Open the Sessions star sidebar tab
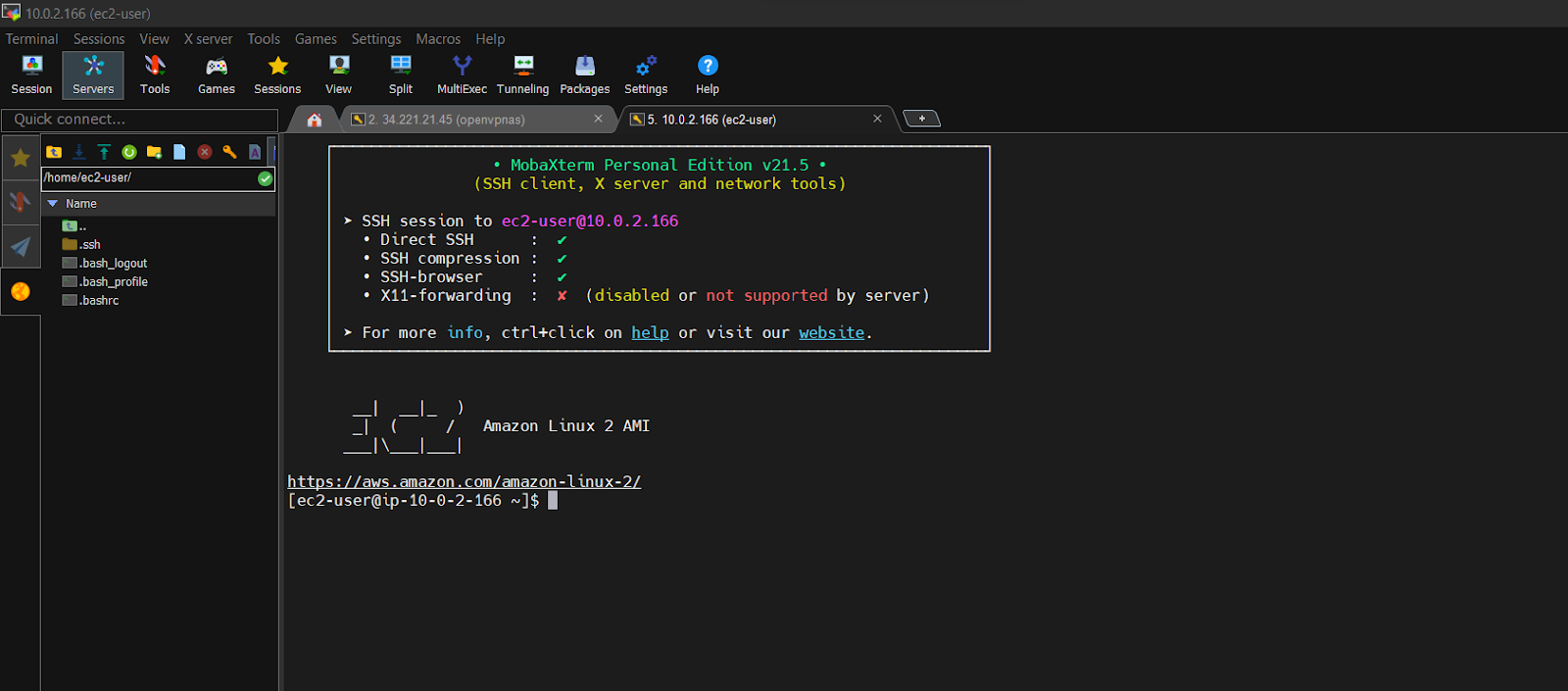The width and height of the screenshot is (1568, 691). pyautogui.click(x=20, y=158)
